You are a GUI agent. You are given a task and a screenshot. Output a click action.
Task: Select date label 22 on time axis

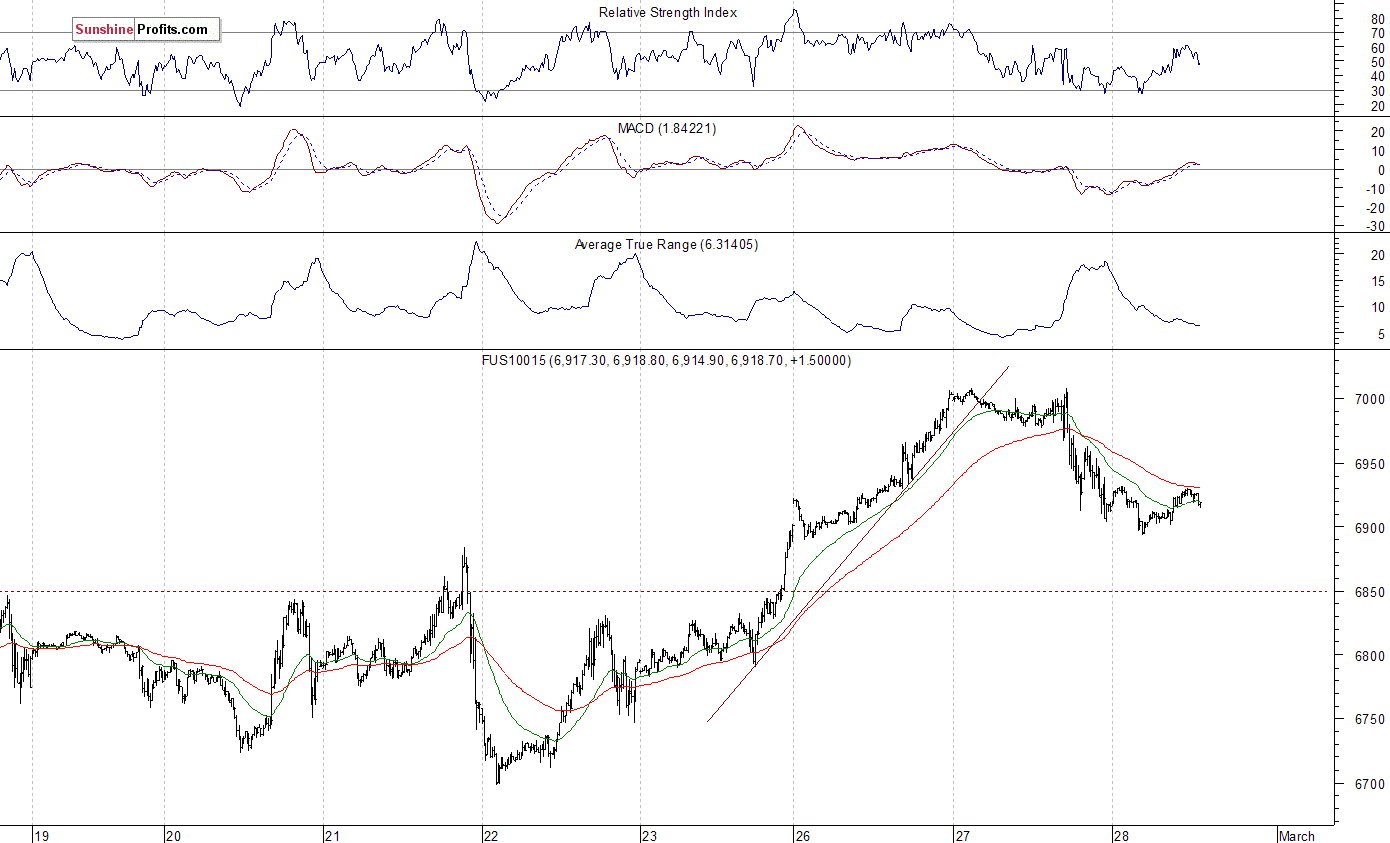(490, 836)
